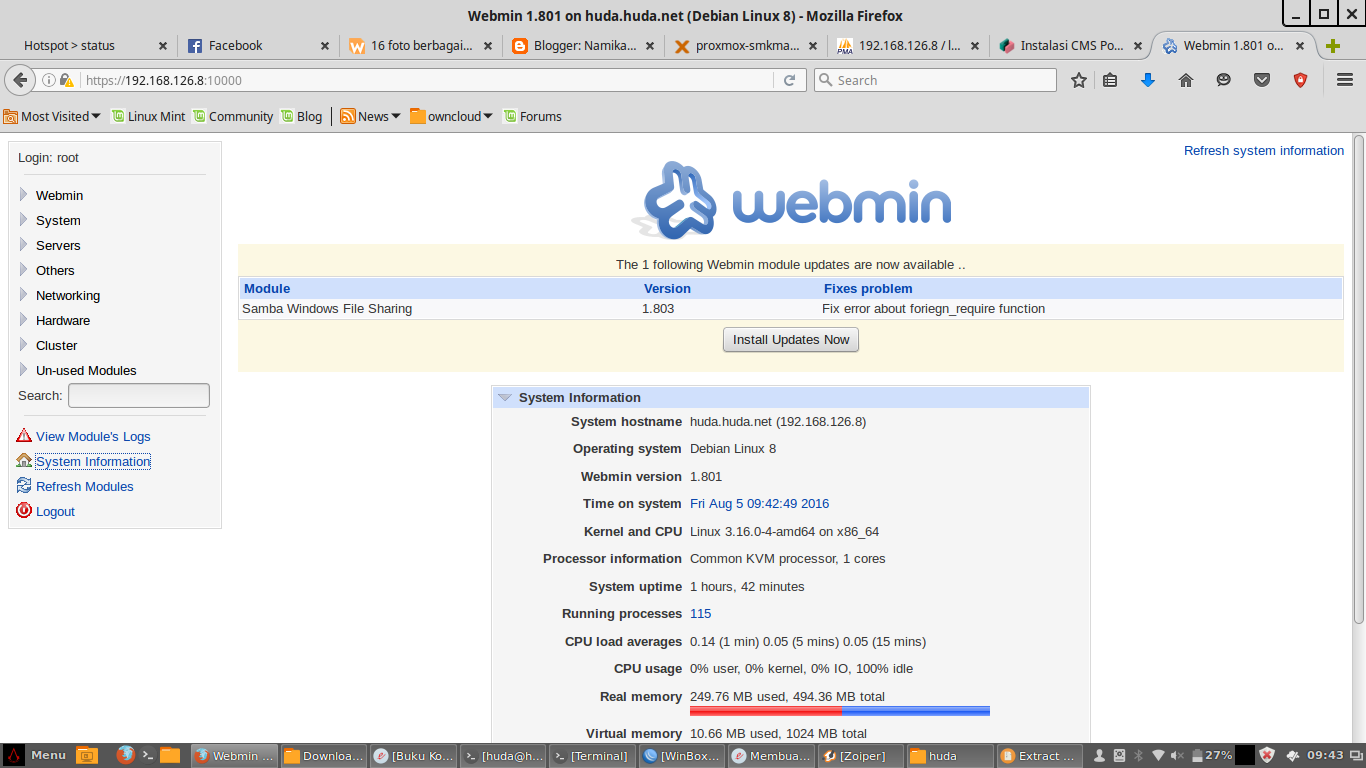Viewport: 1366px width, 768px height.
Task: Switch to Blogger: Namika tab
Action: [x=584, y=46]
